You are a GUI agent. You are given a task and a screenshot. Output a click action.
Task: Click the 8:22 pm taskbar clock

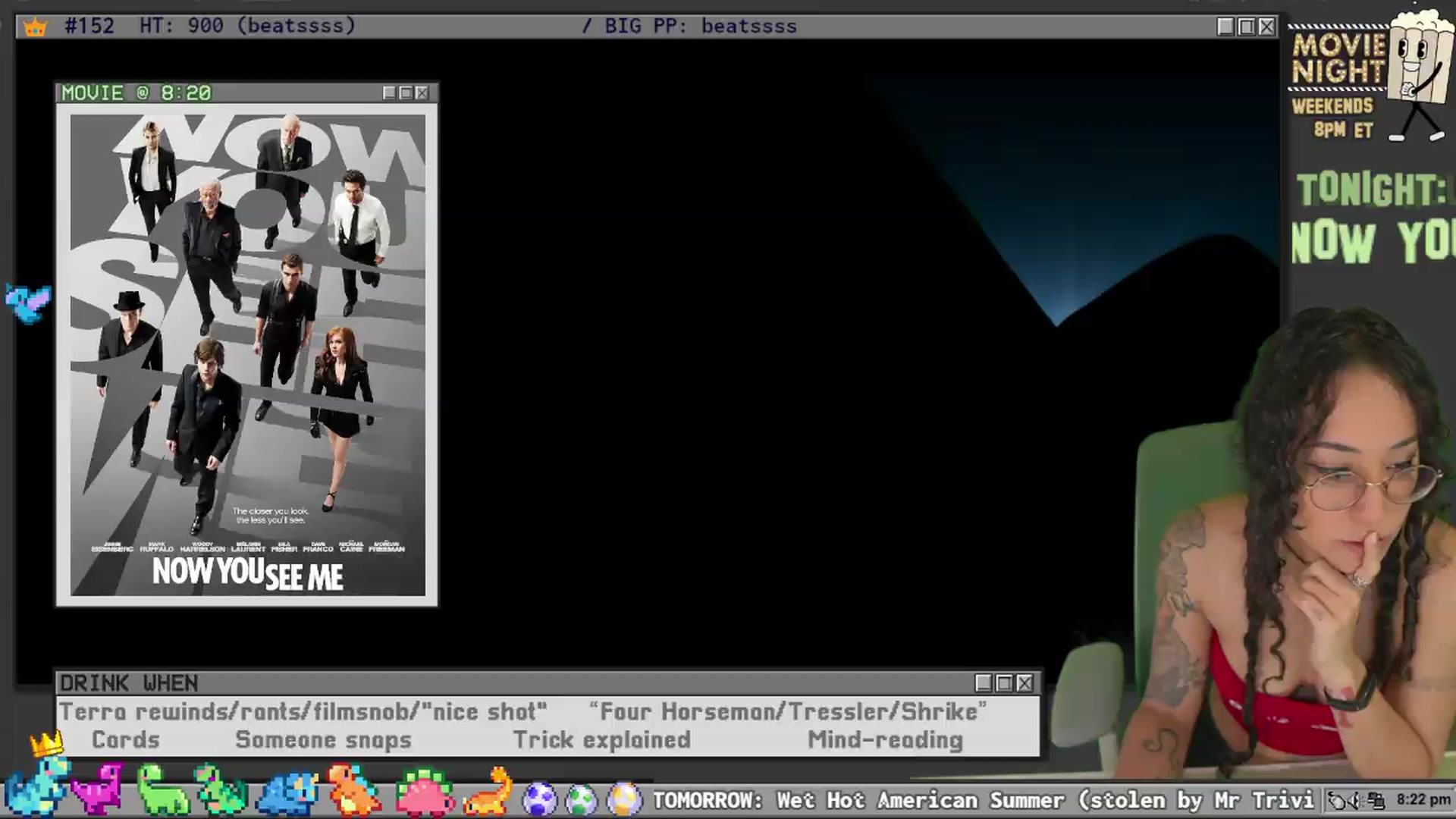pos(1423,800)
